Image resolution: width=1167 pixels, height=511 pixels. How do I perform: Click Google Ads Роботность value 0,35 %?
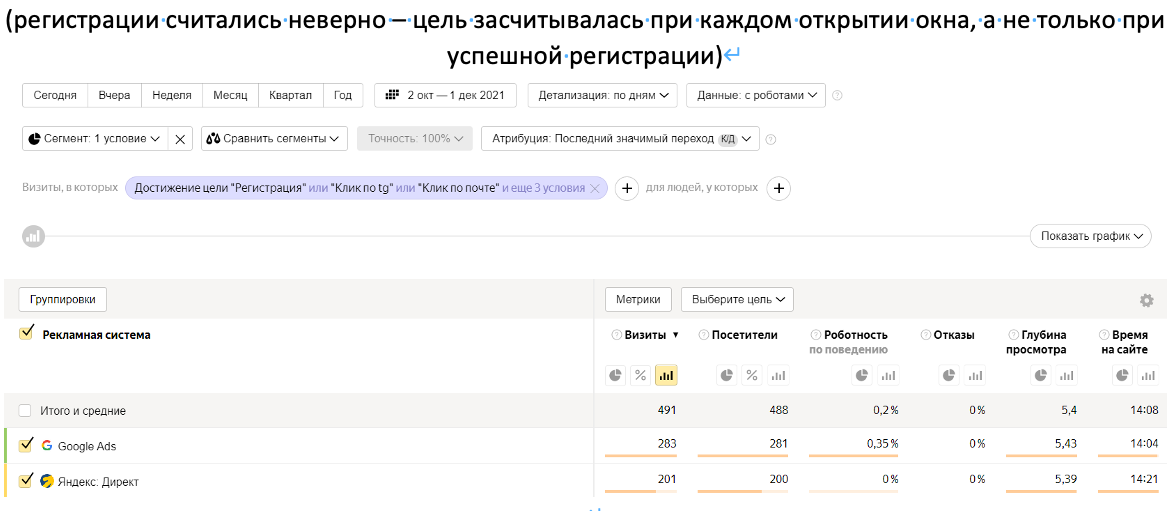point(883,444)
